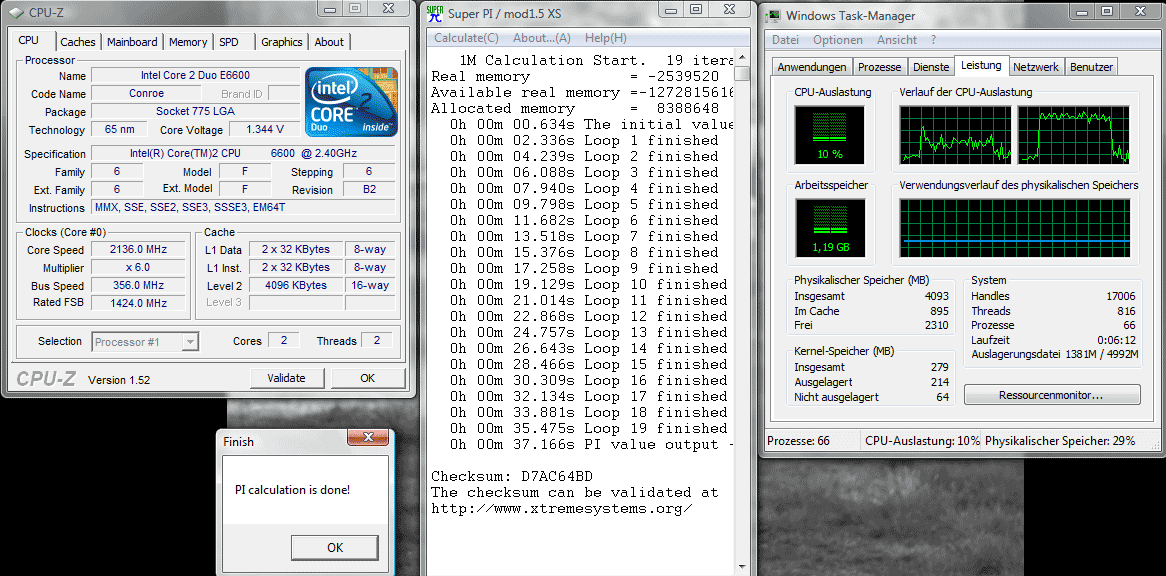Open the Ansicht menu in Task-Manager

[897, 40]
